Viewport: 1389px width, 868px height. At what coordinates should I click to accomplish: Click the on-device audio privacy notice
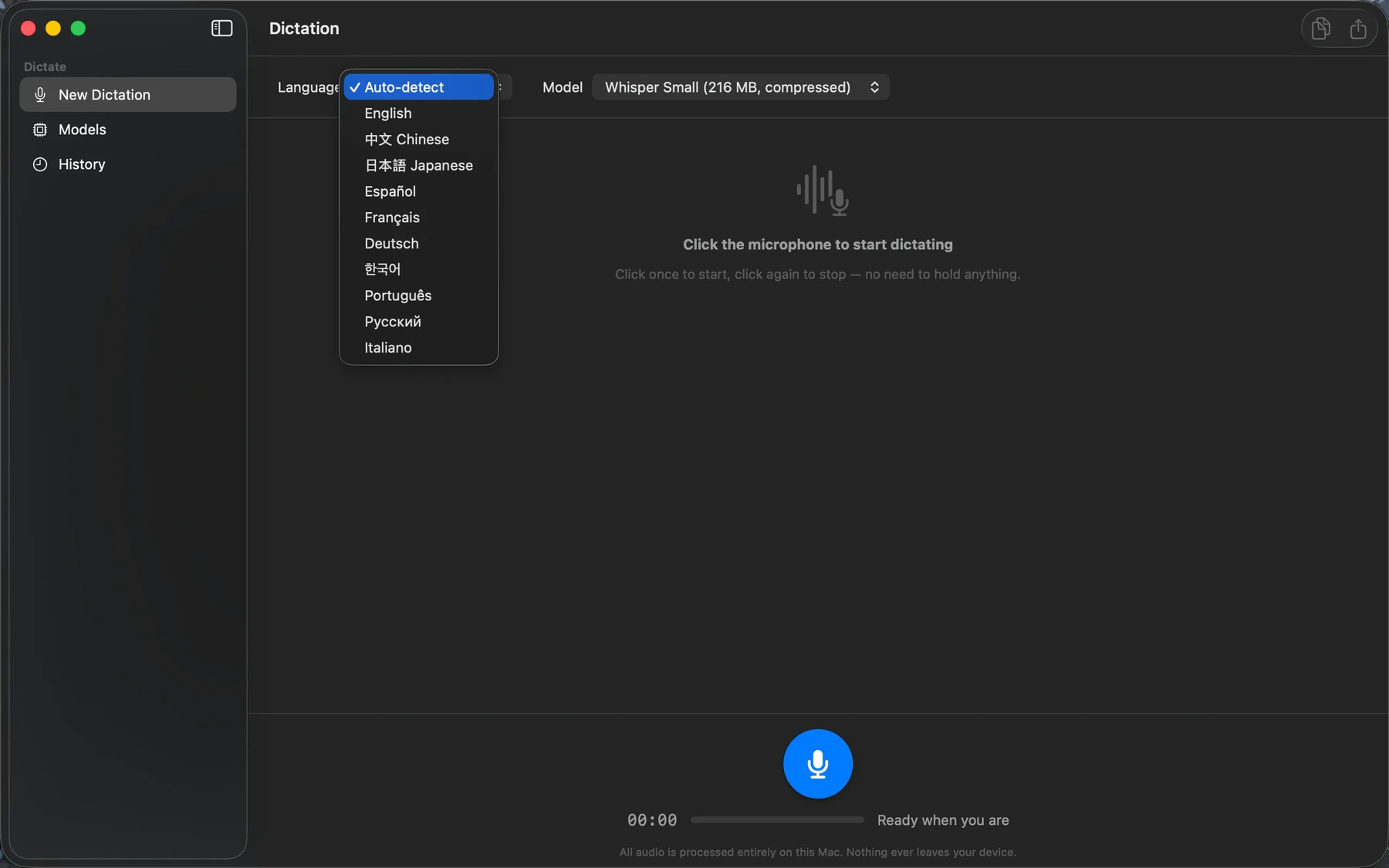818,853
